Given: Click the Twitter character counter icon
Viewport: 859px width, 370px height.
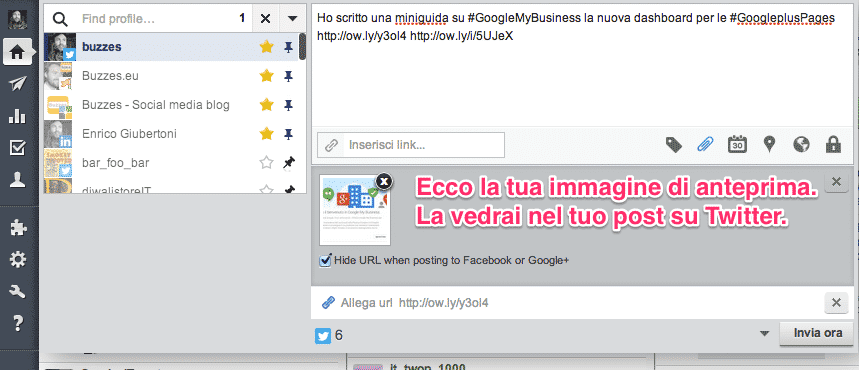Looking at the screenshot, I should tap(323, 335).
